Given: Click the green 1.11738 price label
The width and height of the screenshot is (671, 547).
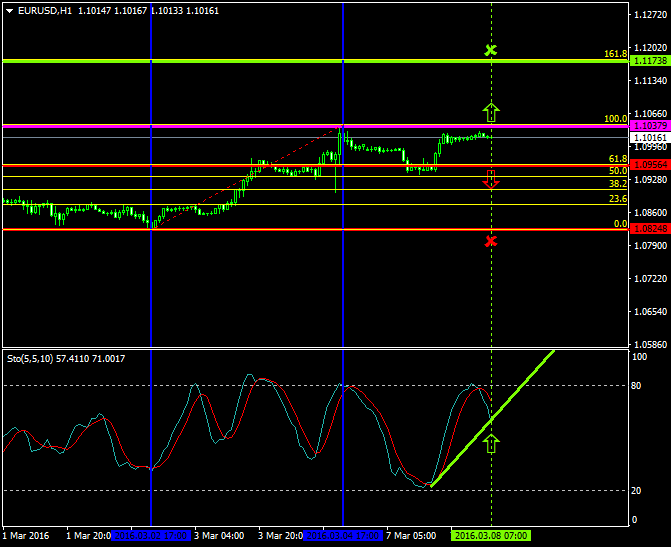Looking at the screenshot, I should pyautogui.click(x=650, y=61).
